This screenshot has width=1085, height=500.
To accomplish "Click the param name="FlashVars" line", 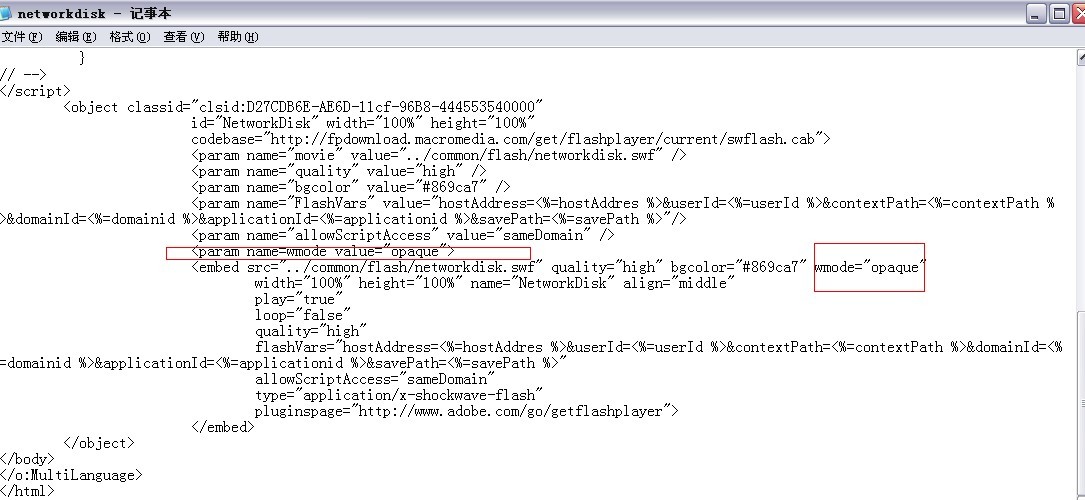I will tap(623, 203).
